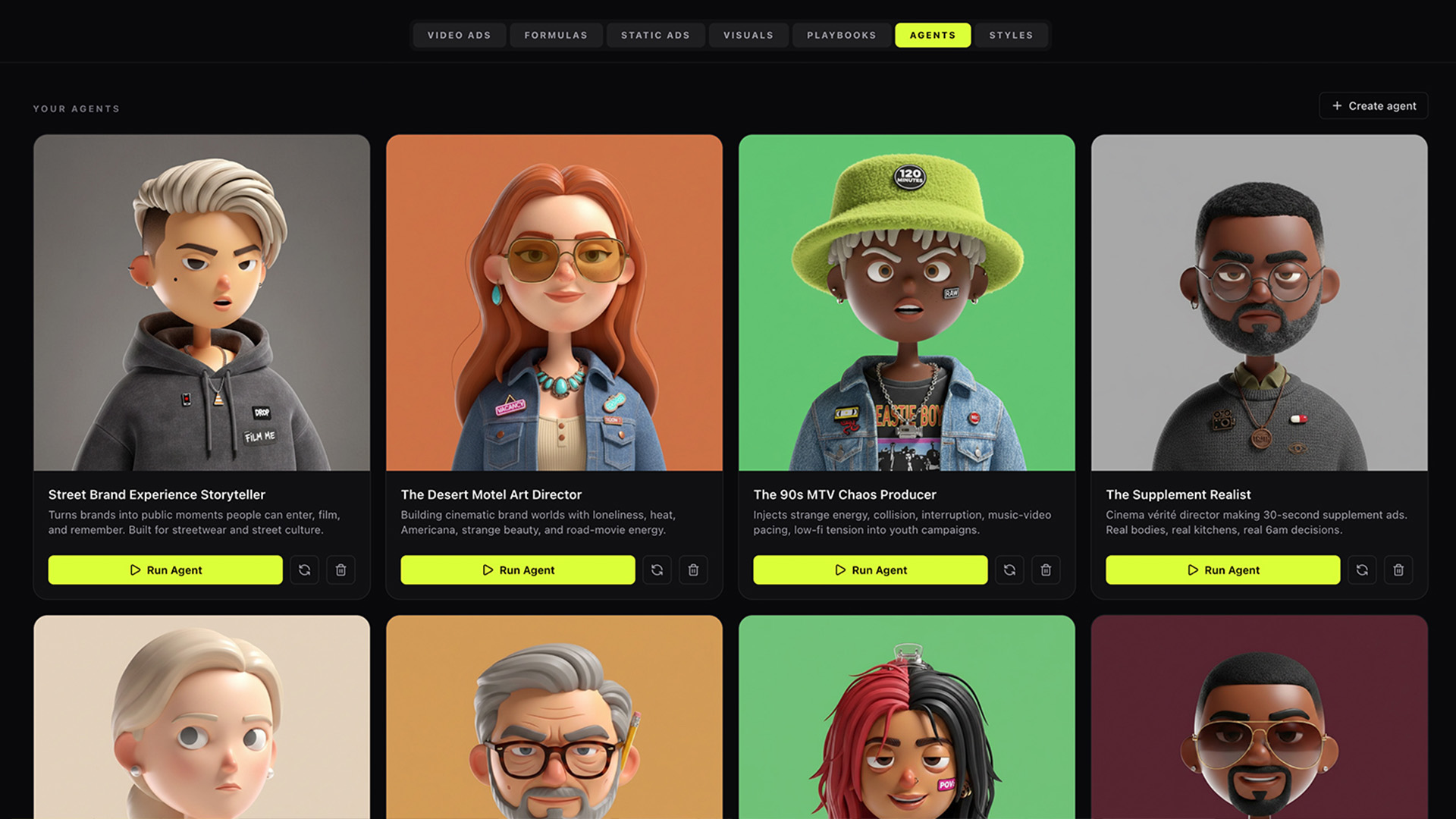Regenerate The 90s MTV Chaos Producer agent

(x=1009, y=570)
